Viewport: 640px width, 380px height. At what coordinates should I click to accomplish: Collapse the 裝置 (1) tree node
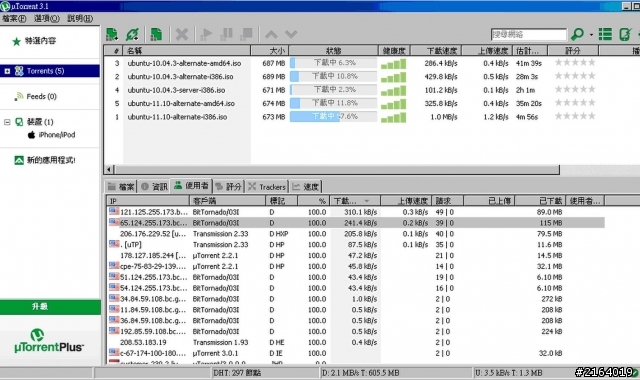tap(7, 122)
